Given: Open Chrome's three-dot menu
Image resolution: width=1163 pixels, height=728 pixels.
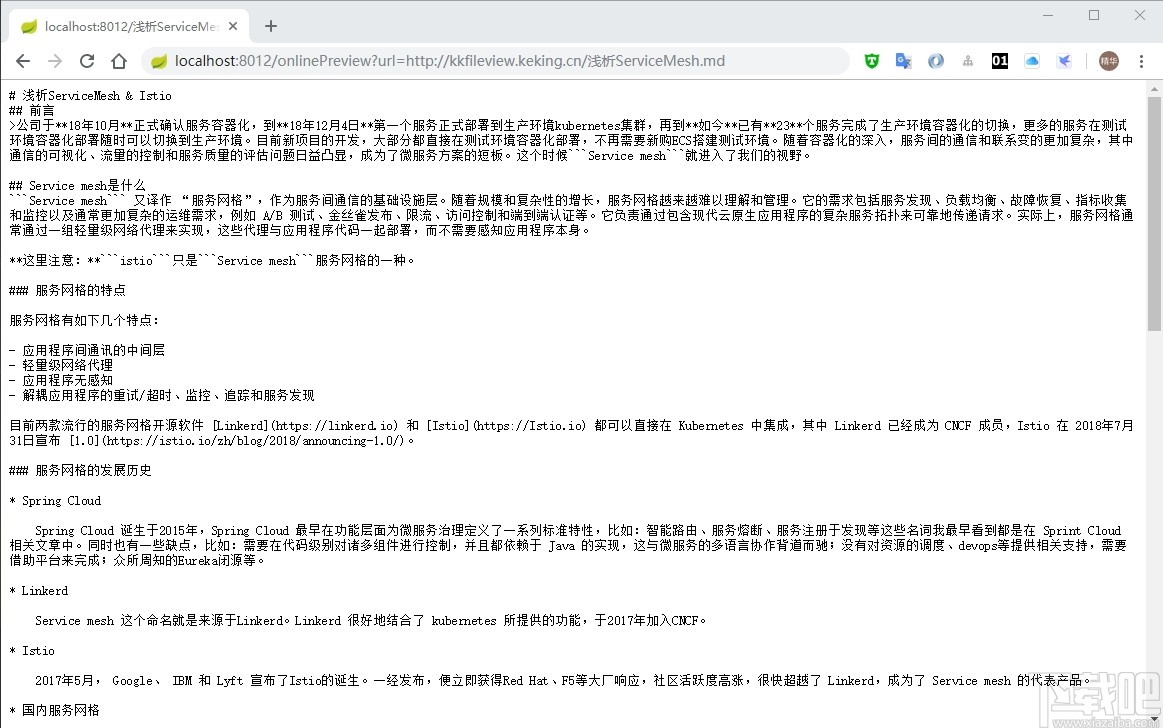Looking at the screenshot, I should click(x=1141, y=60).
